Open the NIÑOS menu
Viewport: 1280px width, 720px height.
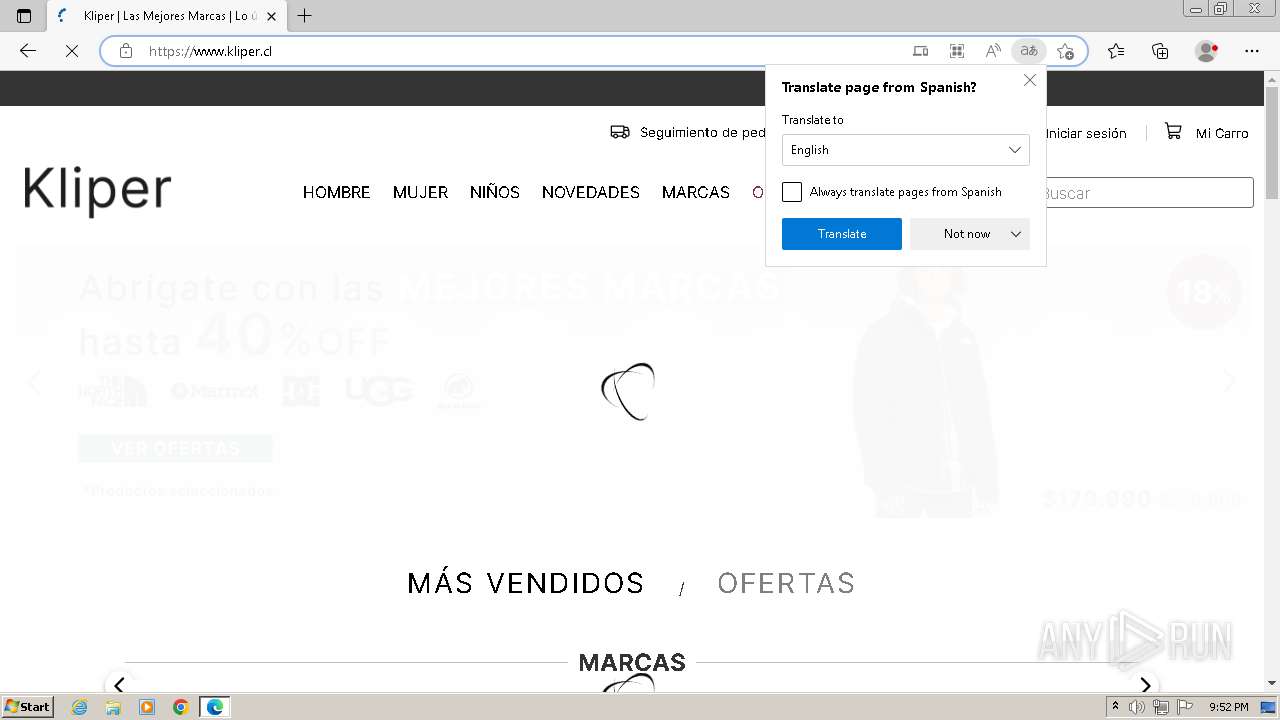click(x=495, y=192)
